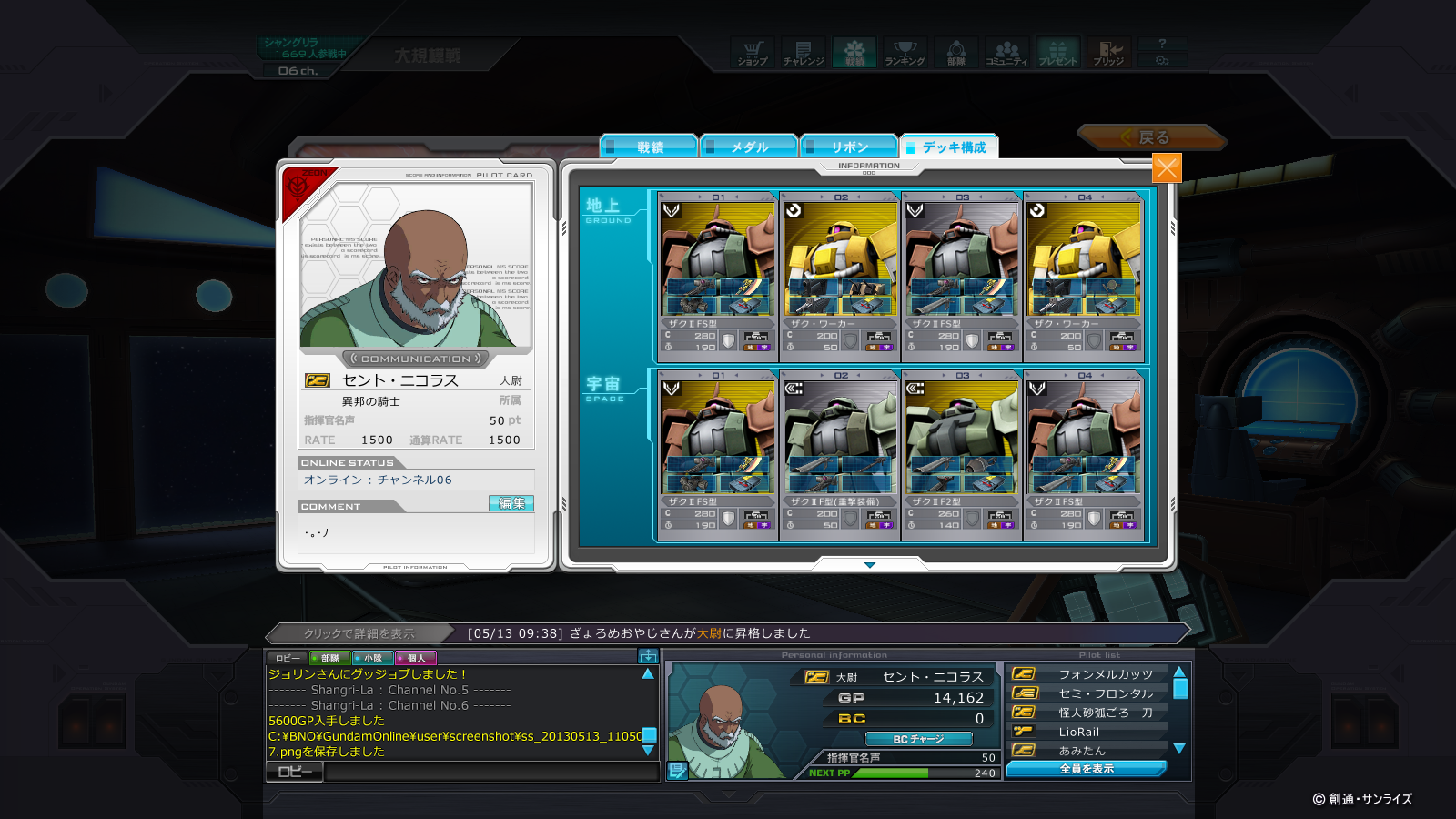Click the red Zeon emblem on pilot card
This screenshot has width=1456, height=819.
click(x=298, y=187)
